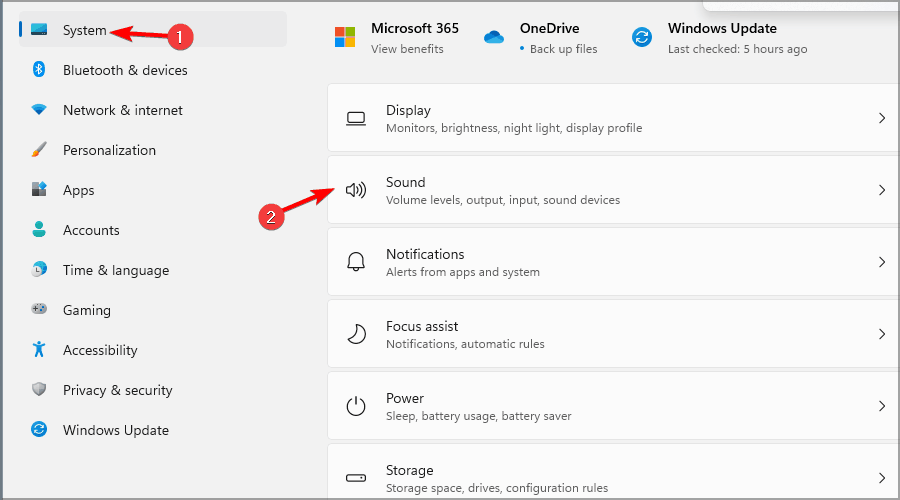Open Time & language settings

coord(116,270)
